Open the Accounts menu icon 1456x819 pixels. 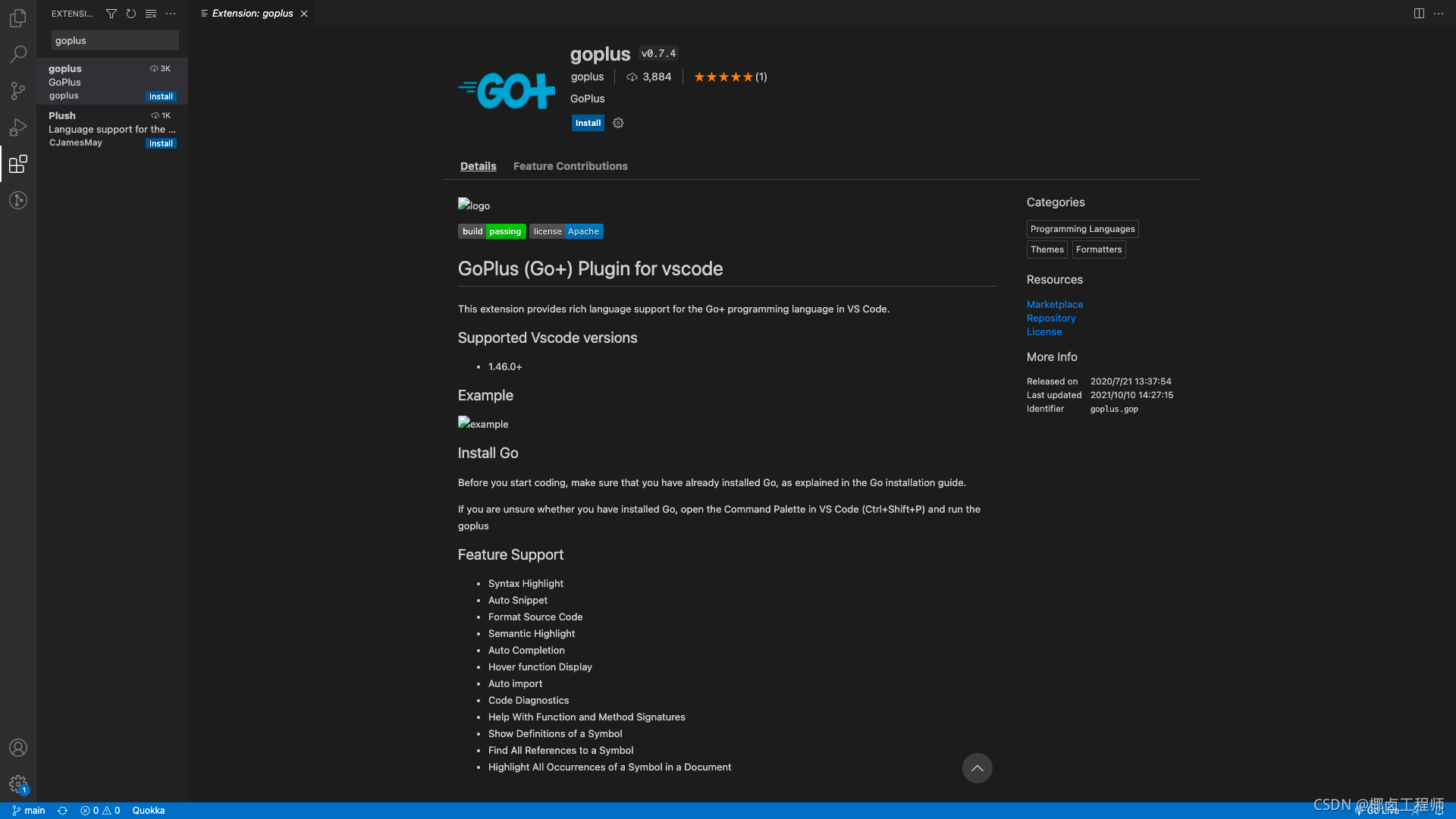(x=18, y=748)
